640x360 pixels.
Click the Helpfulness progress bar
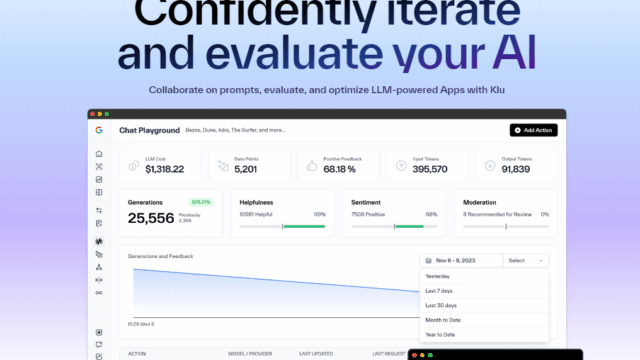[x=282, y=226]
